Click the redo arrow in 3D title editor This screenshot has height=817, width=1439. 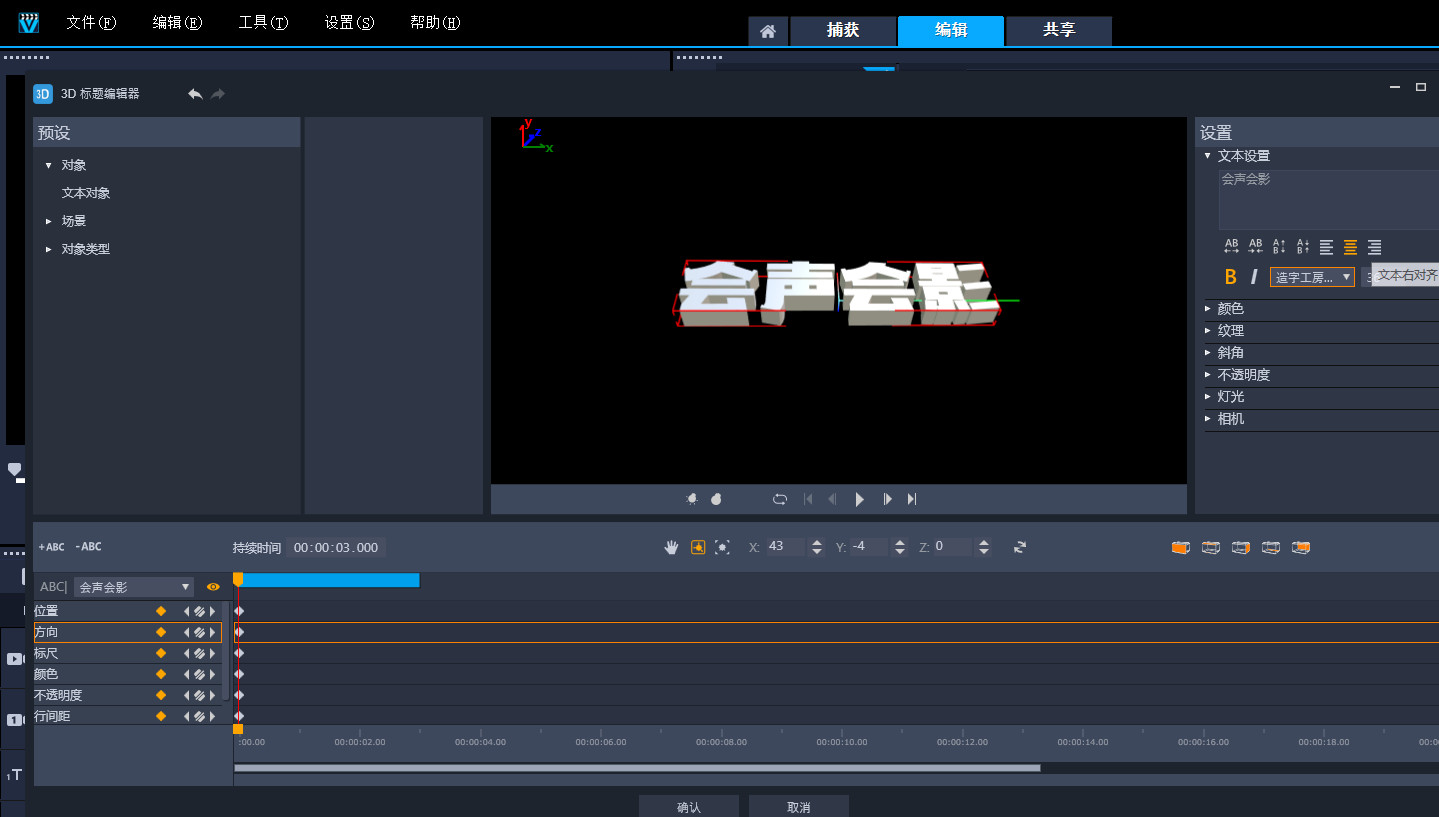click(218, 94)
